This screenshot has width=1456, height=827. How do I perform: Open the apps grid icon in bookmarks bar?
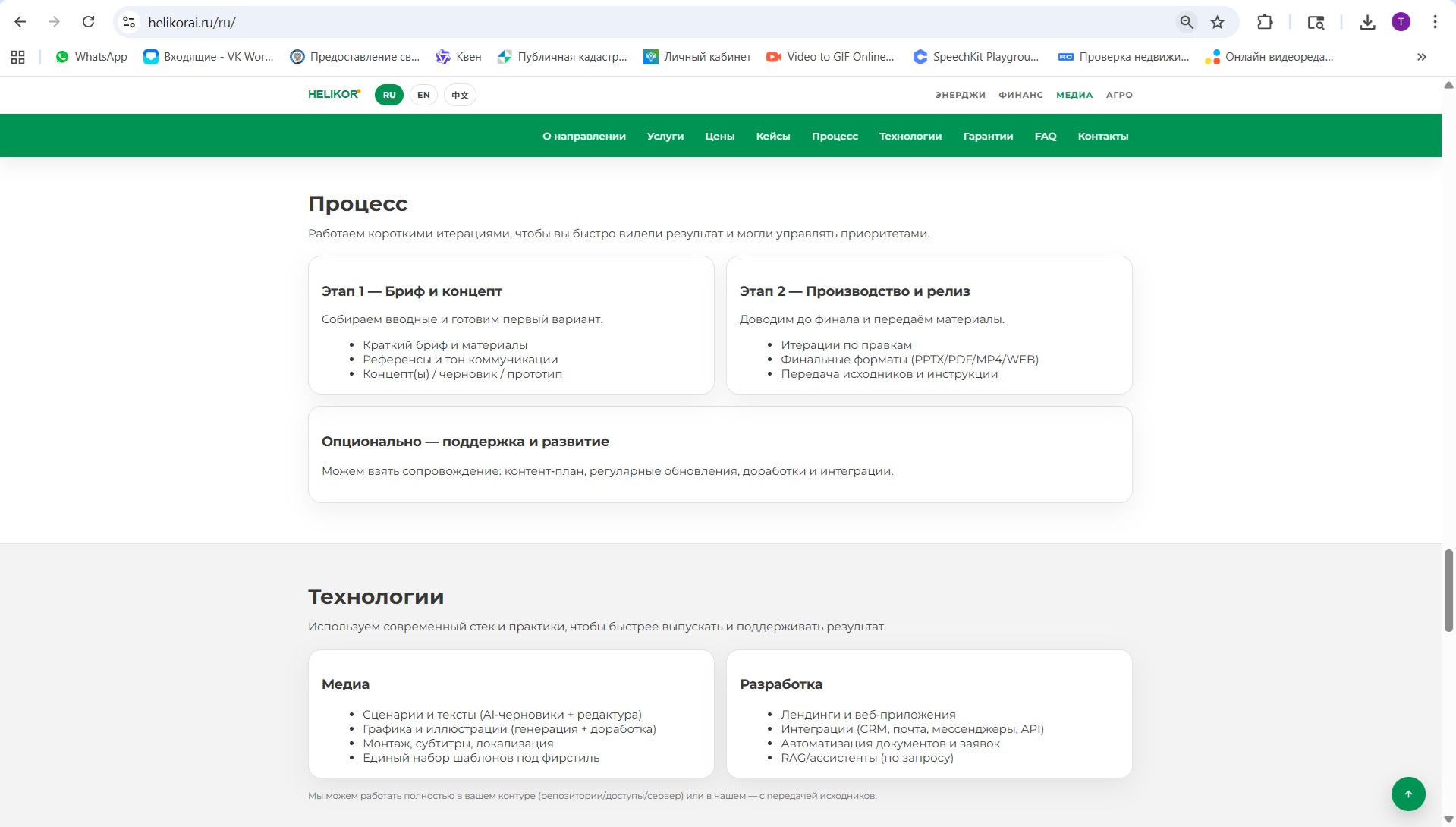(x=18, y=57)
